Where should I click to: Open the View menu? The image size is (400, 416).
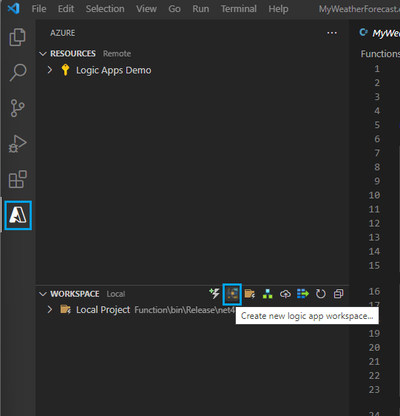pyautogui.click(x=146, y=9)
